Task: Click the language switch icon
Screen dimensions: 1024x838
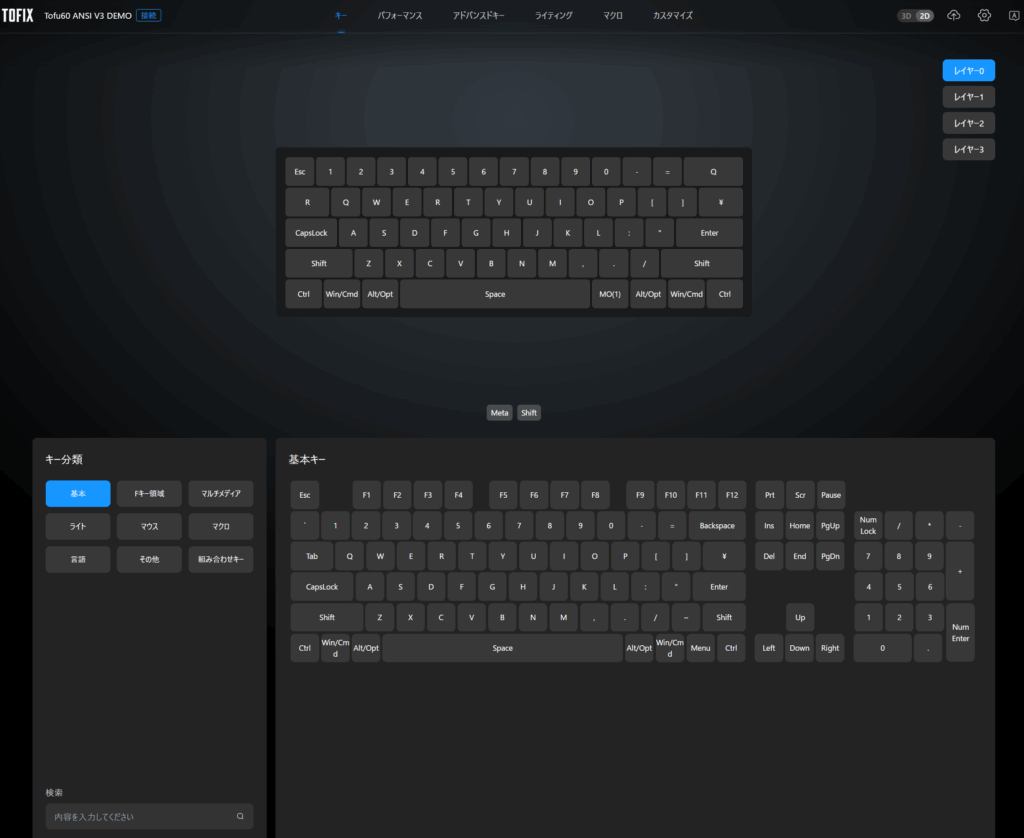Action: click(1013, 16)
